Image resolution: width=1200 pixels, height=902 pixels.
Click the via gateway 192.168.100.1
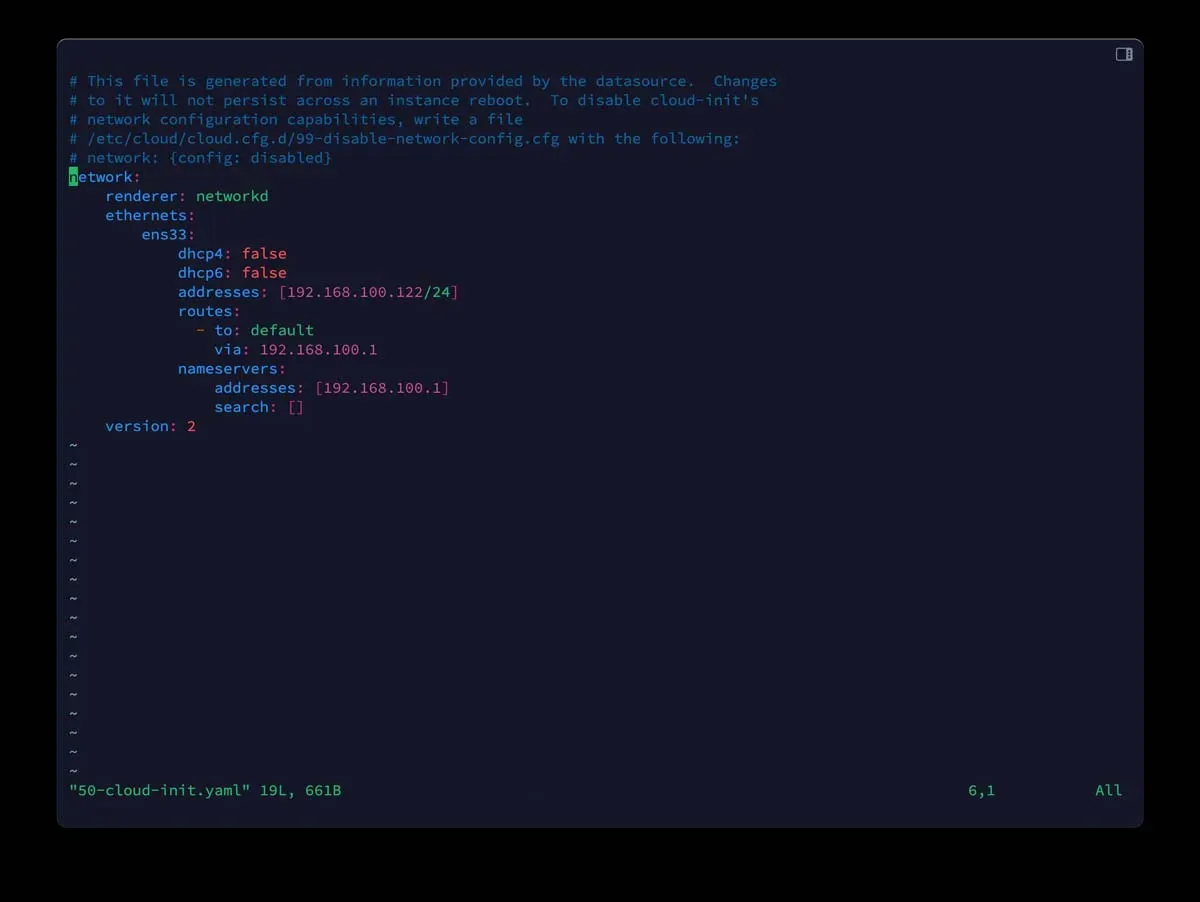[318, 349]
